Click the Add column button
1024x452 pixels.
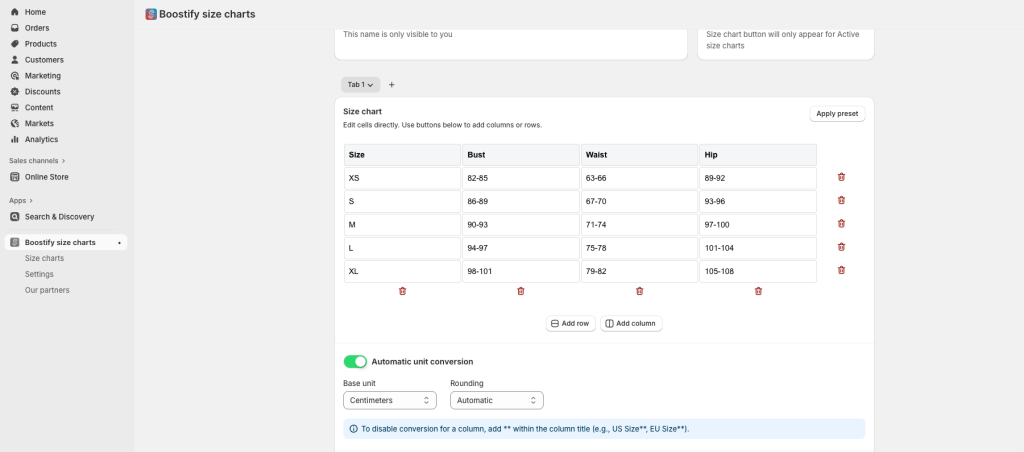pyautogui.click(x=631, y=323)
